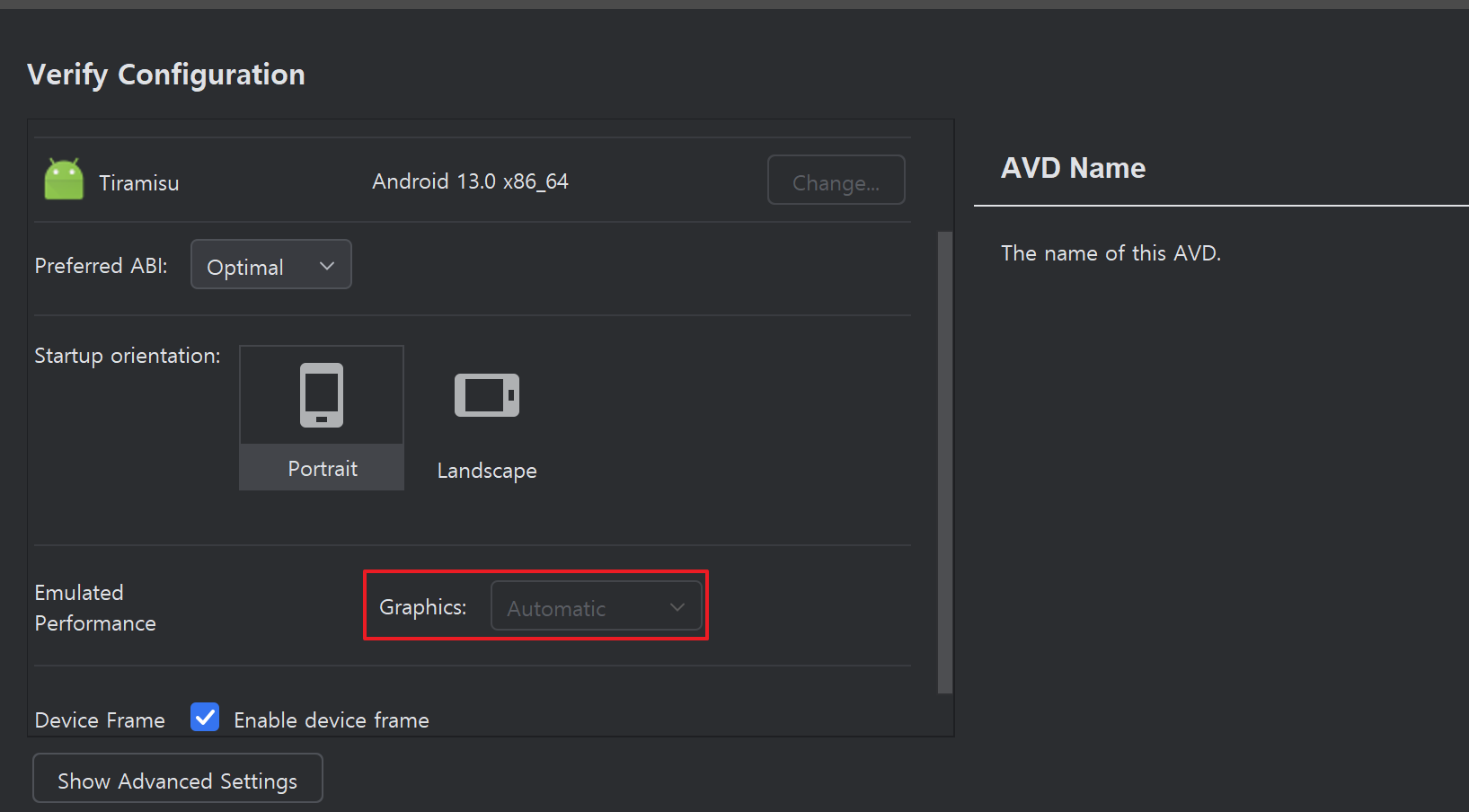
Task: Select the Portrait orientation icon
Action: (322, 395)
